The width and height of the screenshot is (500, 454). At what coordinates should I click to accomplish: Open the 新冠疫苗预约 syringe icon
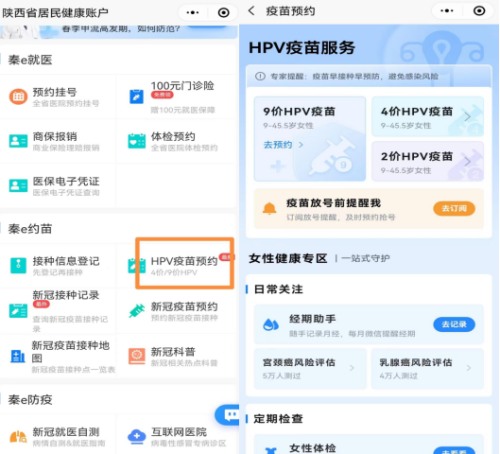(x=137, y=311)
